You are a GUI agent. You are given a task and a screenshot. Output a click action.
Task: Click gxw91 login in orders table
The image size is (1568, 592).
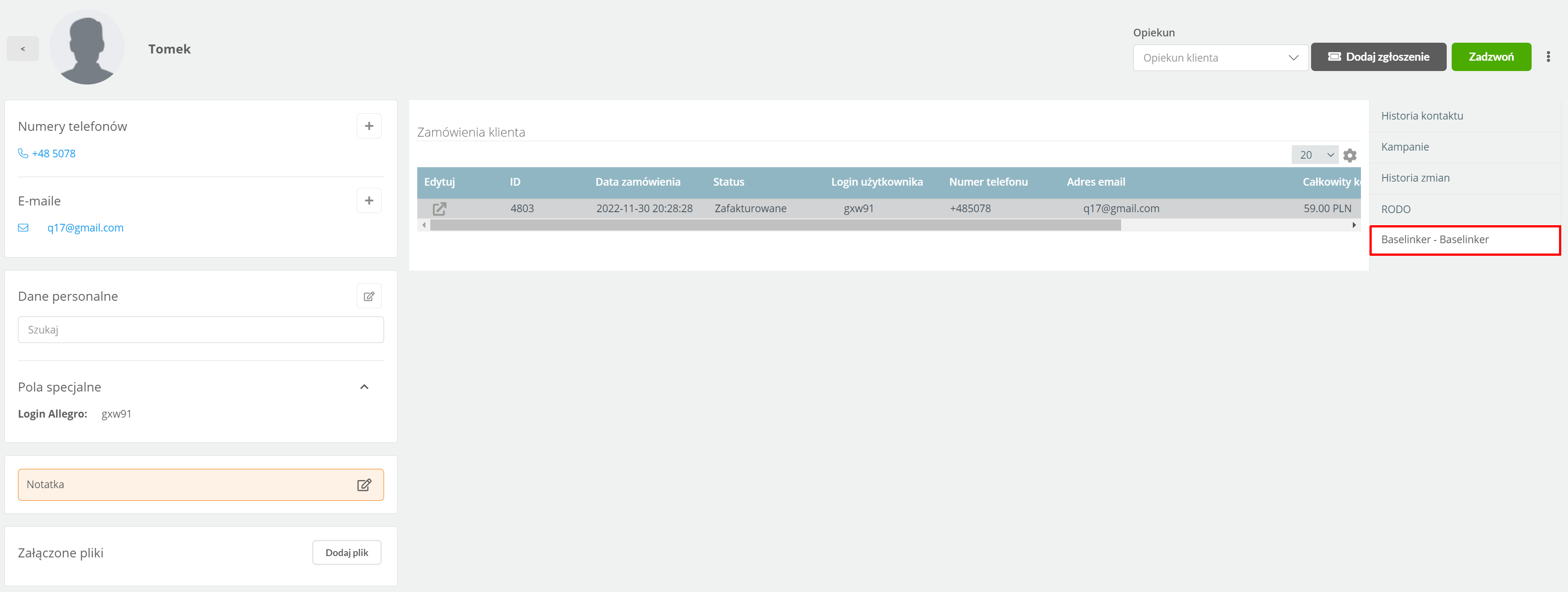coord(858,208)
